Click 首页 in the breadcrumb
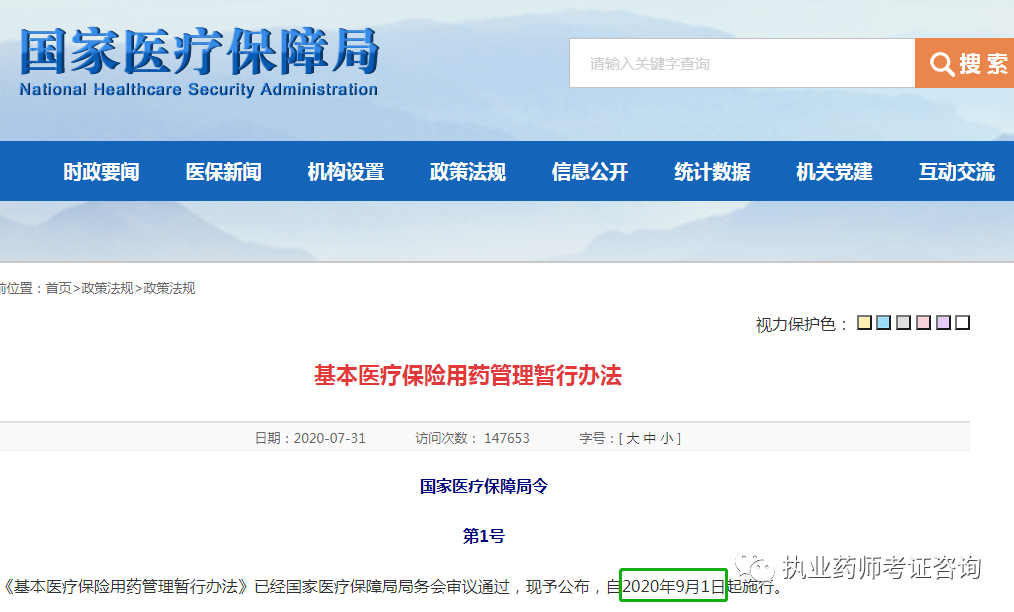The image size is (1014, 612). [x=59, y=288]
